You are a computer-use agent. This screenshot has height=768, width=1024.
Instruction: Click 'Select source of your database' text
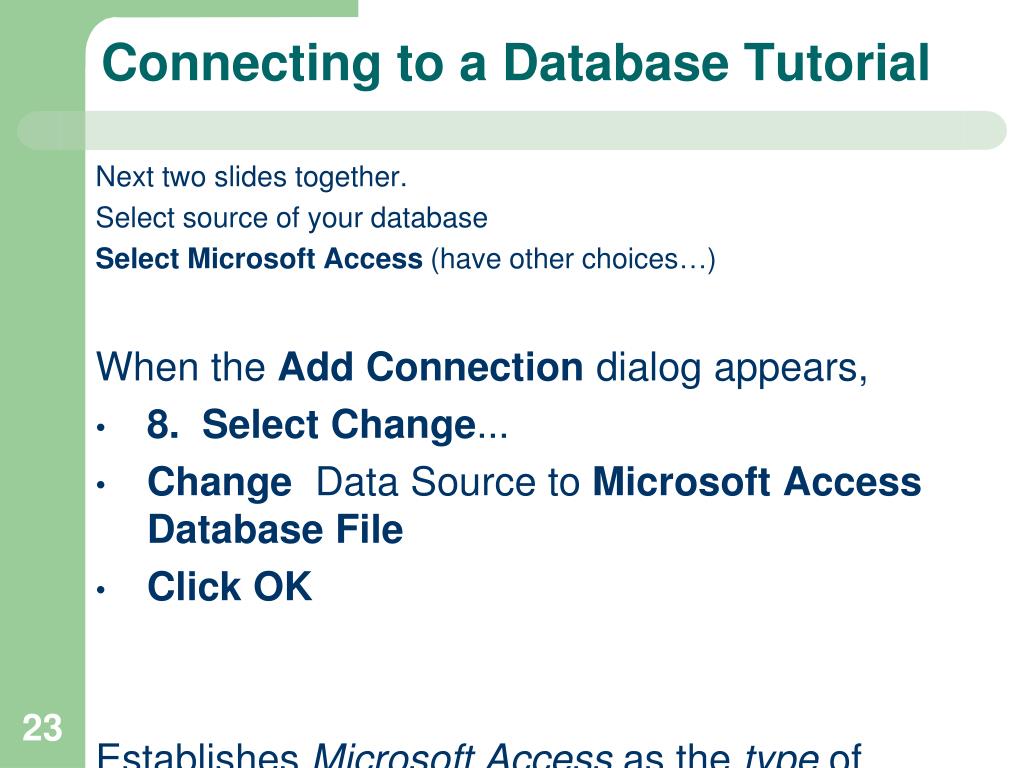(x=291, y=218)
